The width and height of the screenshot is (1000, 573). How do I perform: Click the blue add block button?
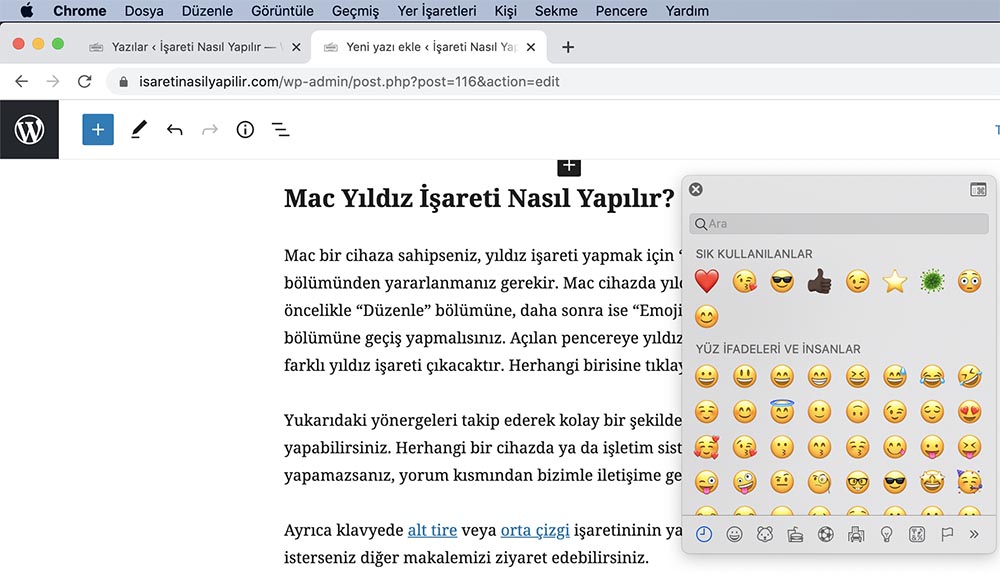tap(98, 130)
